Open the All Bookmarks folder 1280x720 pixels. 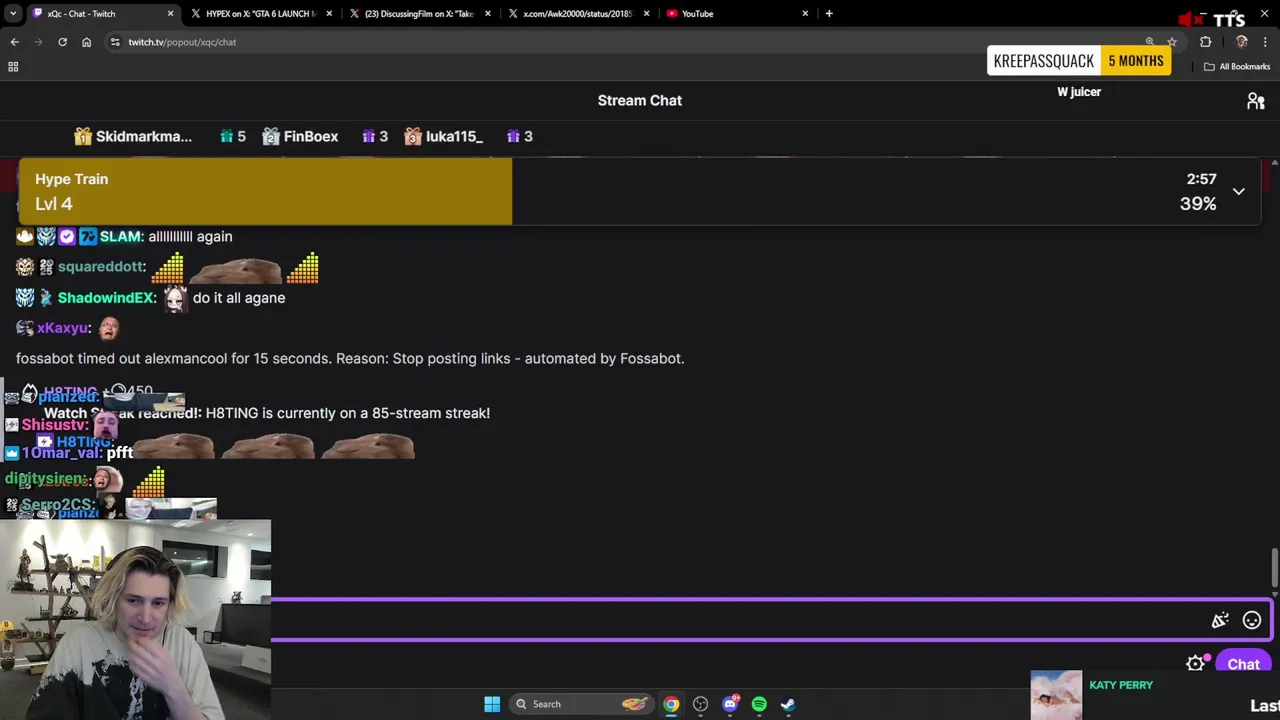click(x=1237, y=67)
